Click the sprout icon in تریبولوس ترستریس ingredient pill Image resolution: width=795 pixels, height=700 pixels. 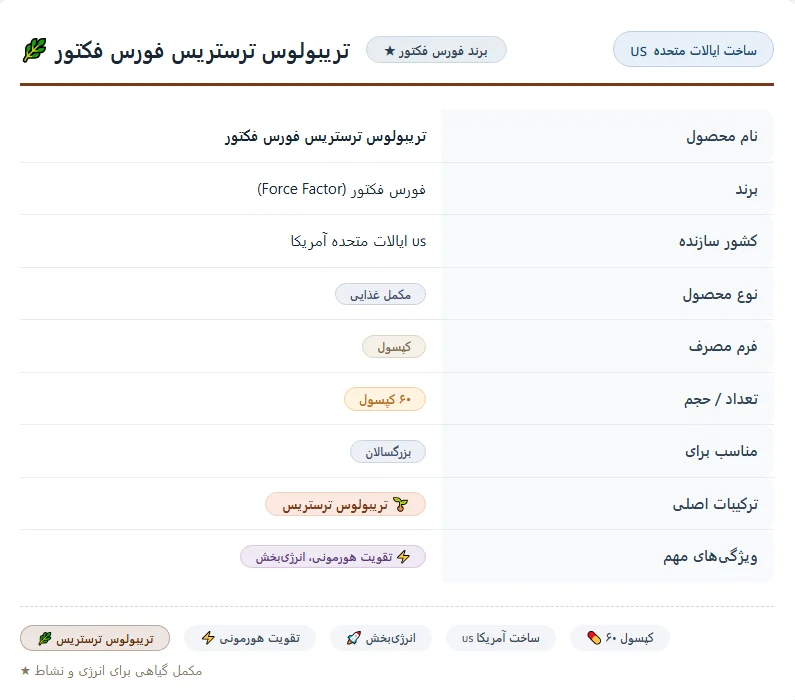[x=401, y=504]
